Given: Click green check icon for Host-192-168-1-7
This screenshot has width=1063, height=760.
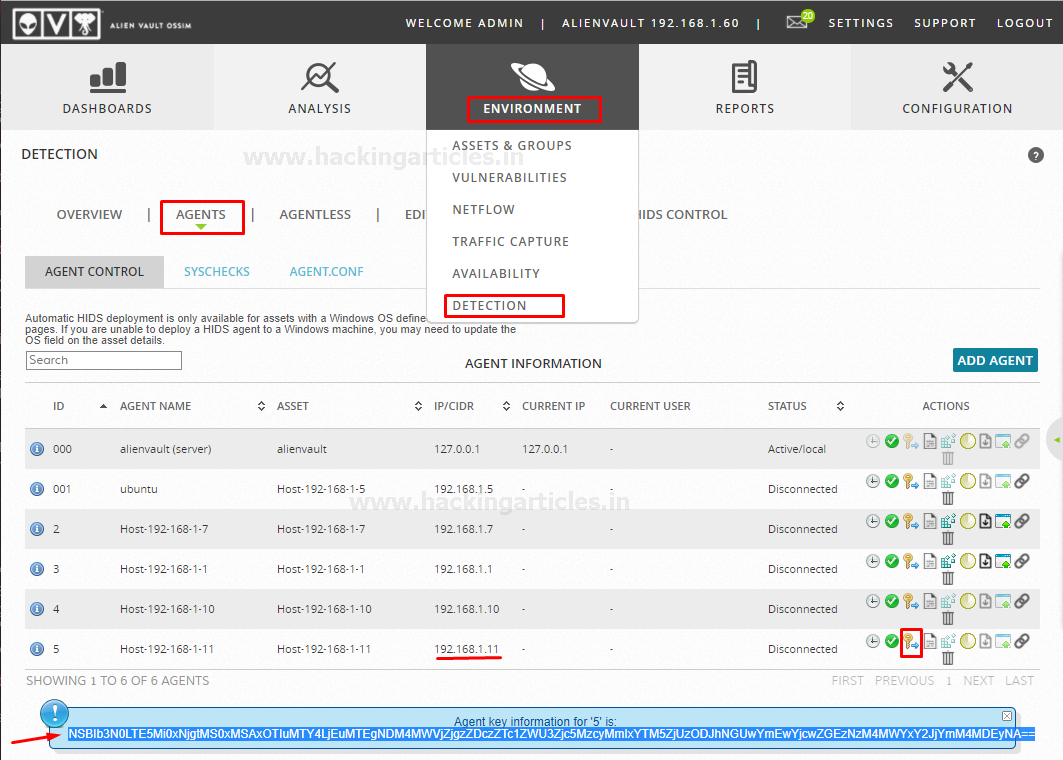Looking at the screenshot, I should point(891,521).
